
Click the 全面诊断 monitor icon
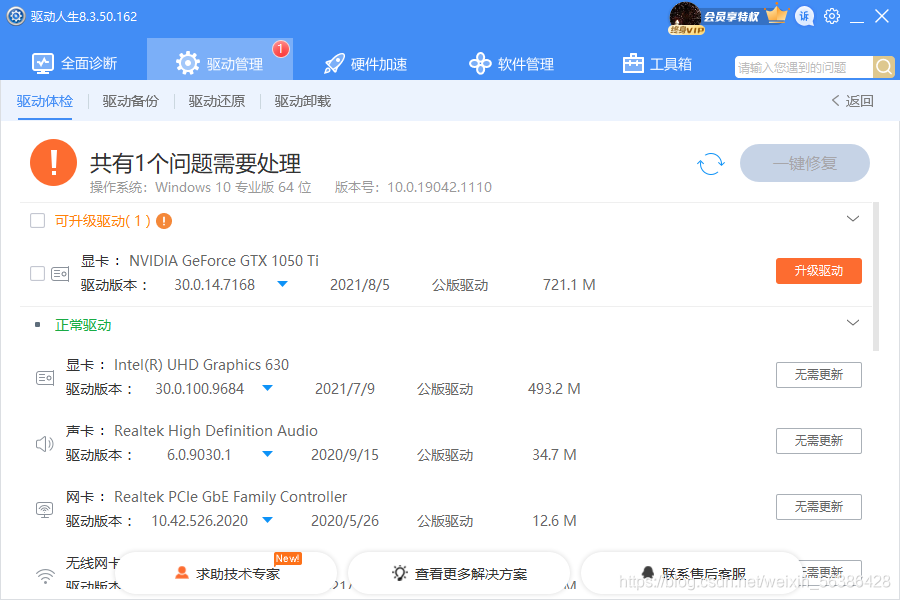pyautogui.click(x=43, y=63)
